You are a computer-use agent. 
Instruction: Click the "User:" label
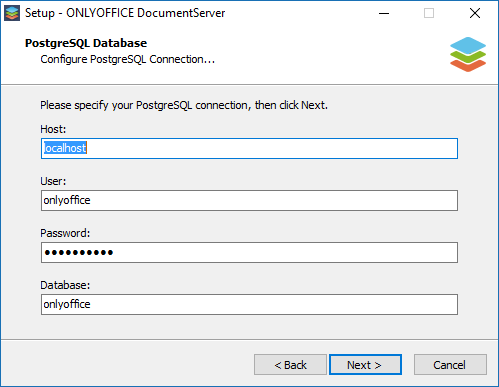53,181
